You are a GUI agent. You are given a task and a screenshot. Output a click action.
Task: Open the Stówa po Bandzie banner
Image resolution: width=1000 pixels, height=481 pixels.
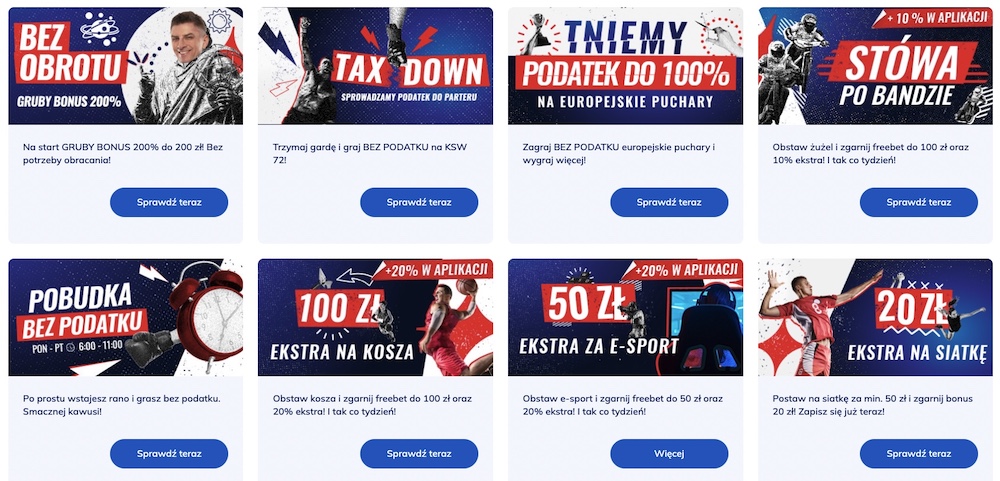[x=876, y=66]
